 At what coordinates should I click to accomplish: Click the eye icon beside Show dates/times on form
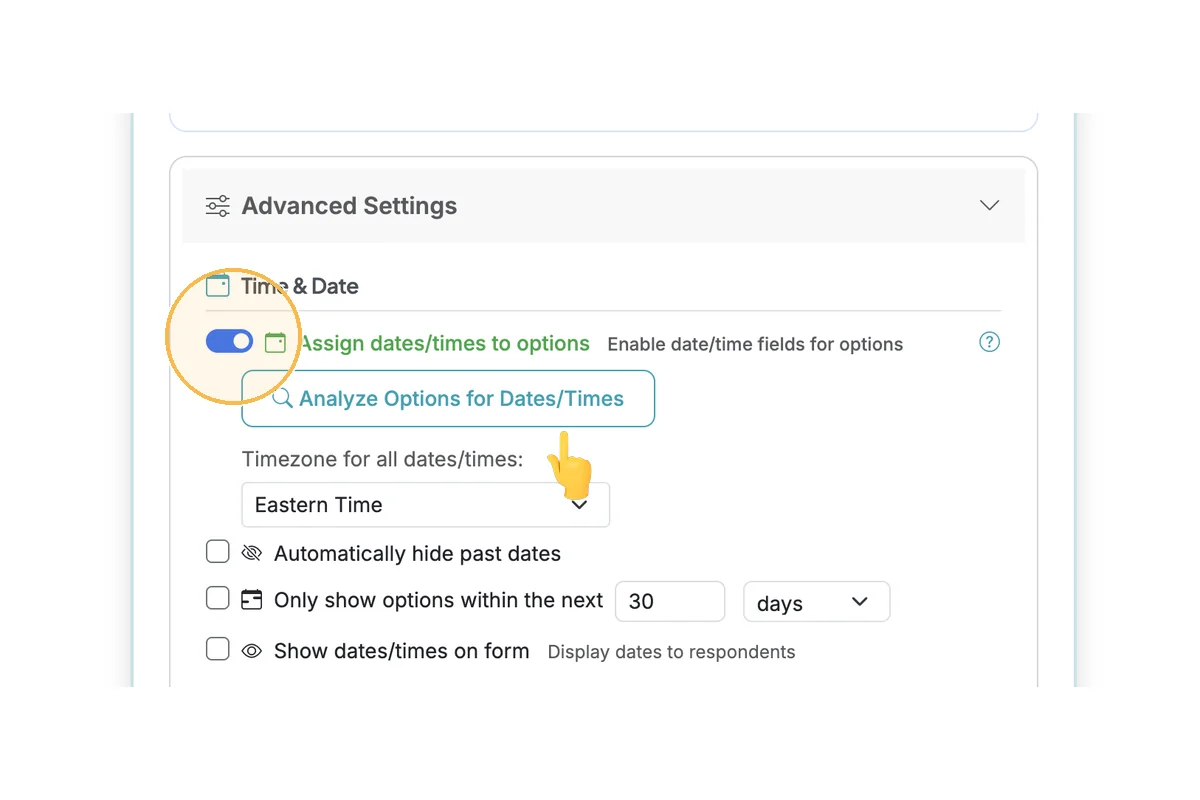(252, 651)
